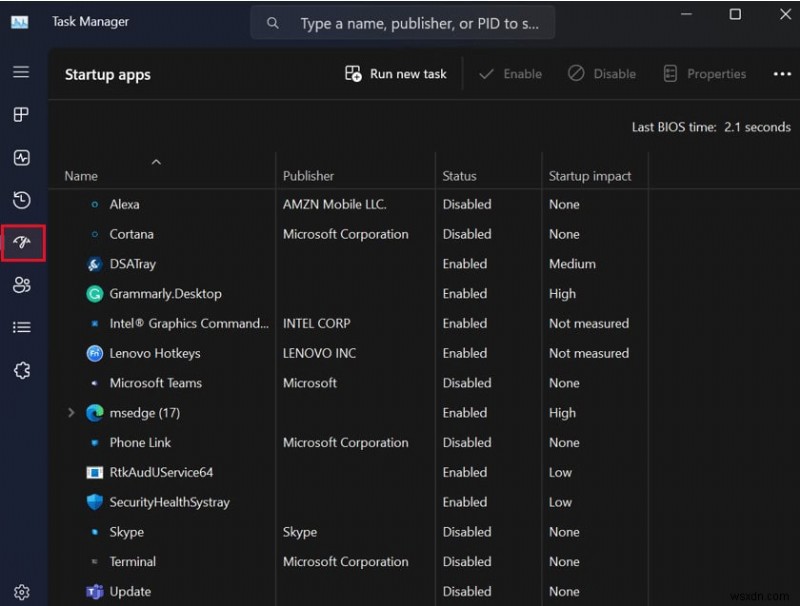
Task: Open the Services page icon
Action: click(x=22, y=370)
